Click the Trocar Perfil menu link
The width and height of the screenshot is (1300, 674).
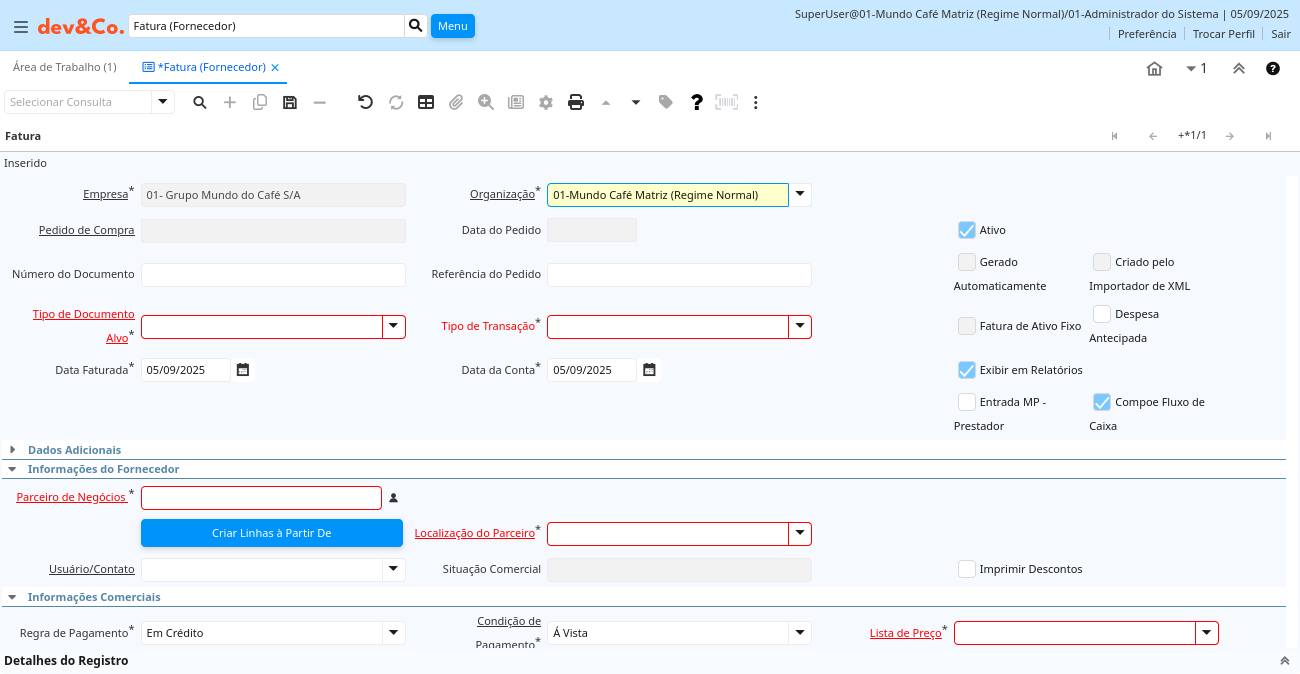tap(1223, 34)
